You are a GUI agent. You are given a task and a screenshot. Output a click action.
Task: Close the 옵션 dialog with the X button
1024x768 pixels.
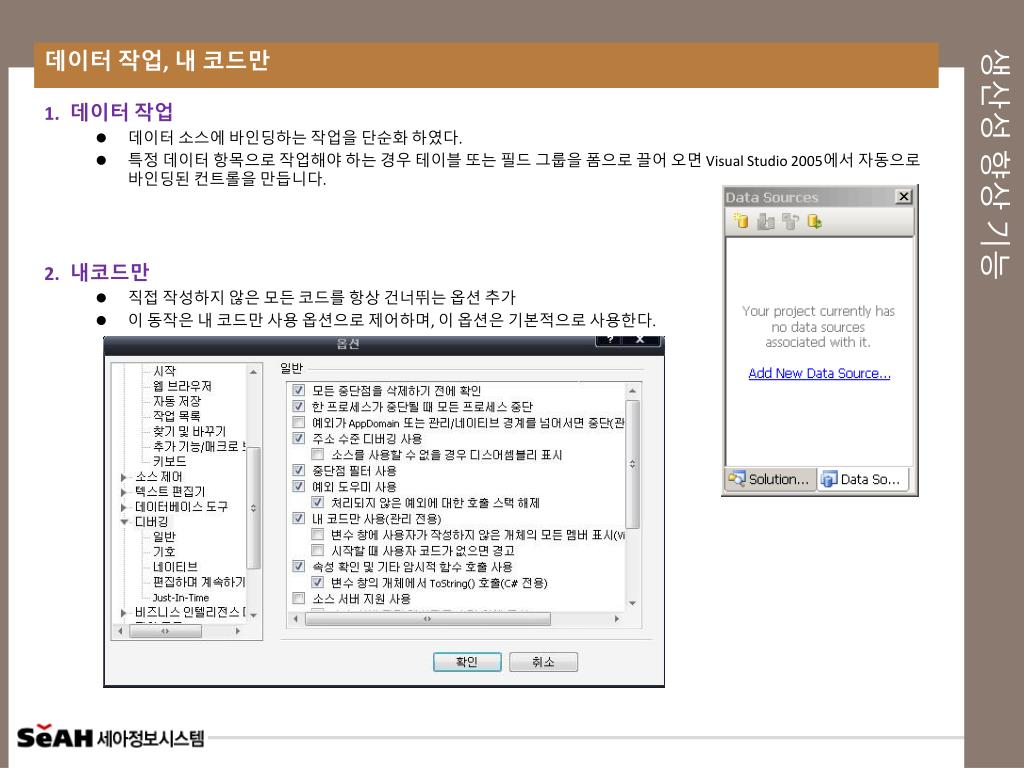click(641, 340)
